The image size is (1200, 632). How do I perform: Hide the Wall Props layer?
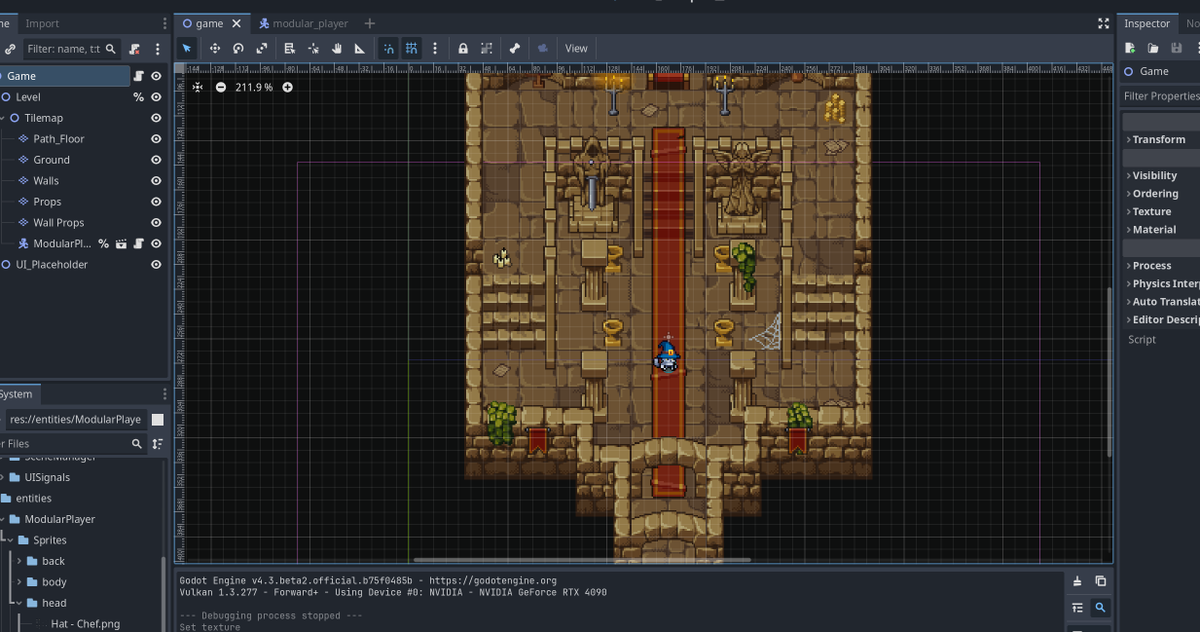[156, 223]
